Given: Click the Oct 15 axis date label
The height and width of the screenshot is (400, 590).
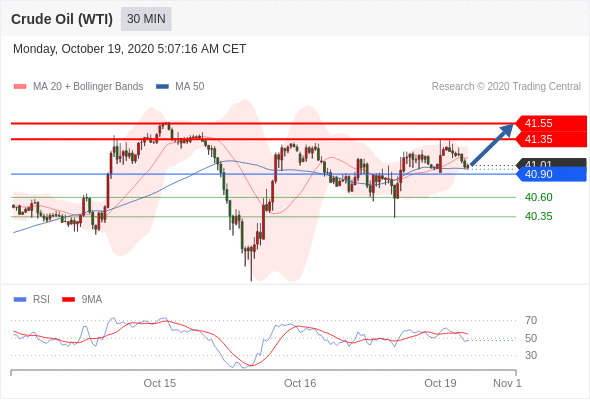Looking at the screenshot, I should tap(160, 383).
